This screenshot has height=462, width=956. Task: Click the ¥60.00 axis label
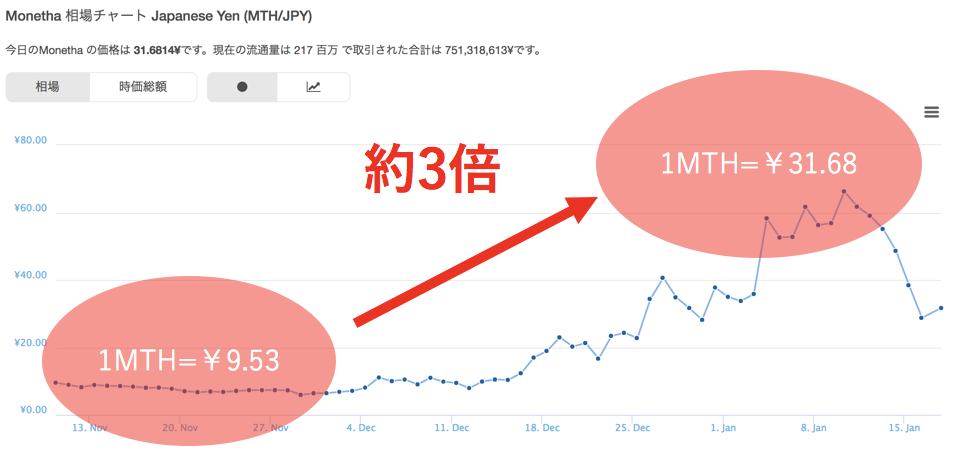(30, 208)
